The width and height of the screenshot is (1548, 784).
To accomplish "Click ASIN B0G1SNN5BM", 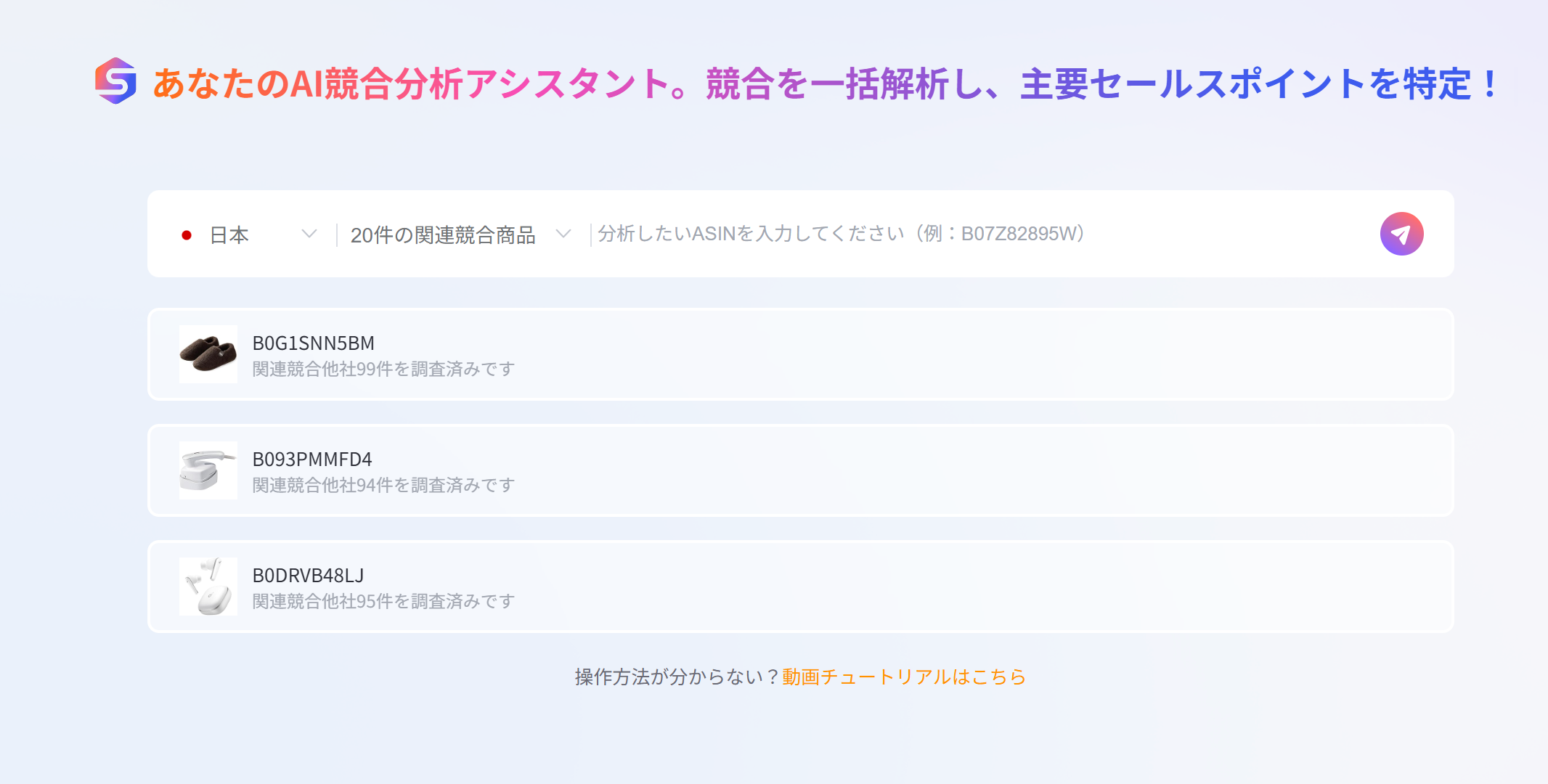I will [314, 343].
